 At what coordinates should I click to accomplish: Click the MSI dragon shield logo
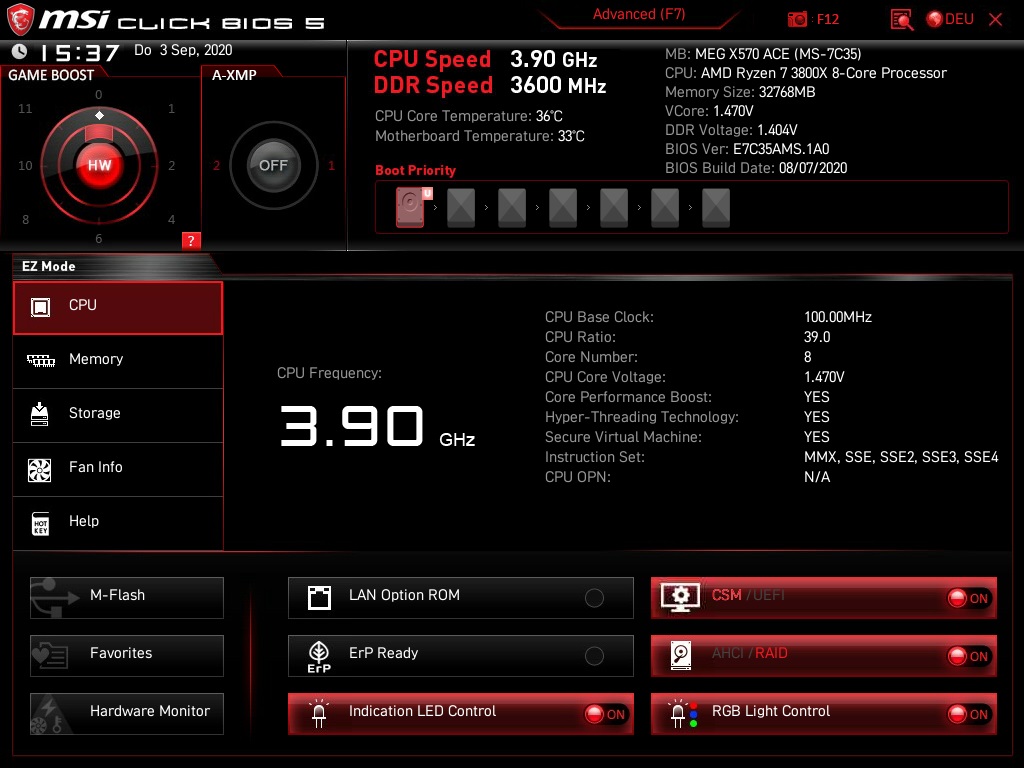20,19
